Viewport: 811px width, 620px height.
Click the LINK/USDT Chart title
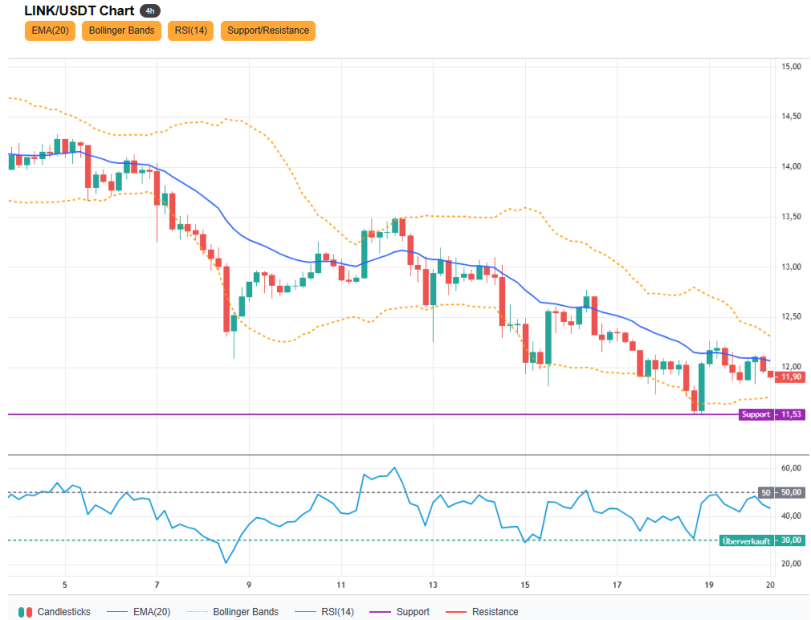pos(79,11)
